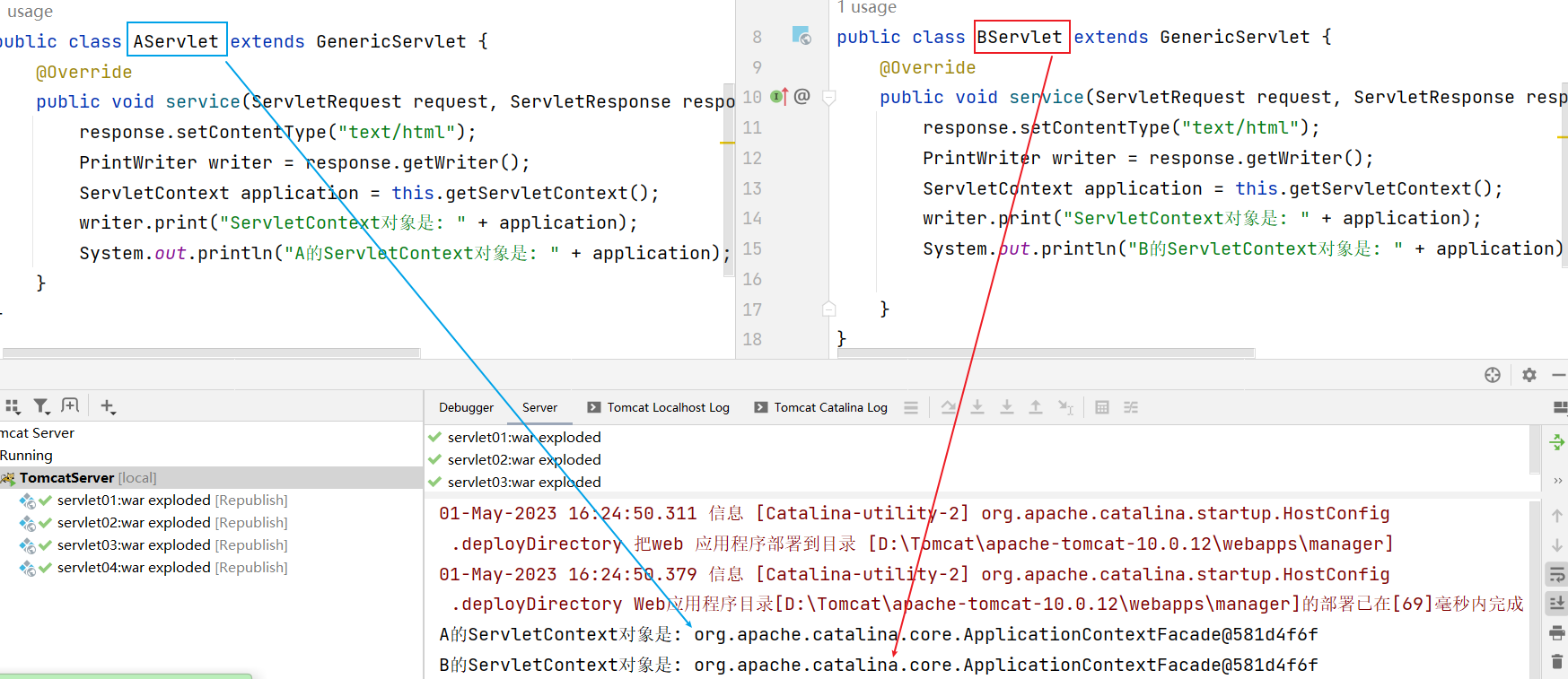Click GenericServlet in the AServlet editor
Viewport: 1568px width, 679px height.
point(391,41)
